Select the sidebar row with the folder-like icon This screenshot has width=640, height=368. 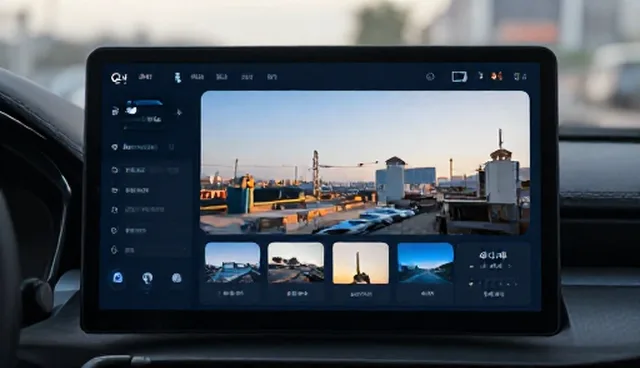point(146,190)
